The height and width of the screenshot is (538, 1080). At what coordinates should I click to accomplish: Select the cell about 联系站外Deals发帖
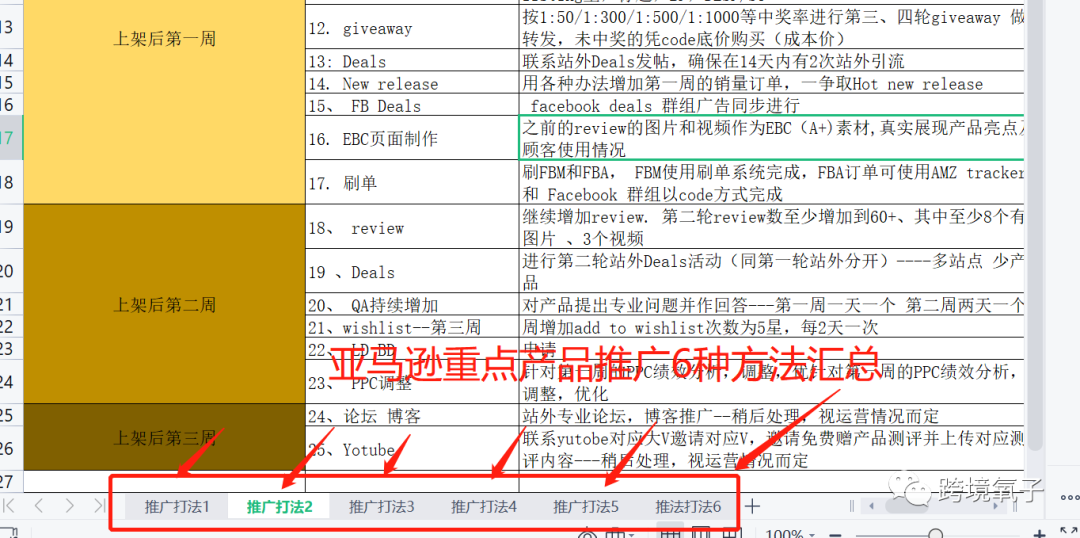click(772, 61)
